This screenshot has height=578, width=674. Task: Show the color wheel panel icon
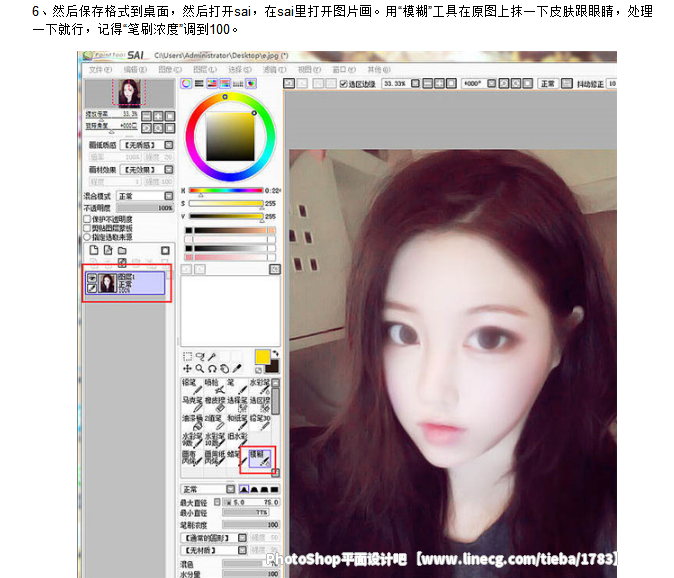[x=186, y=83]
